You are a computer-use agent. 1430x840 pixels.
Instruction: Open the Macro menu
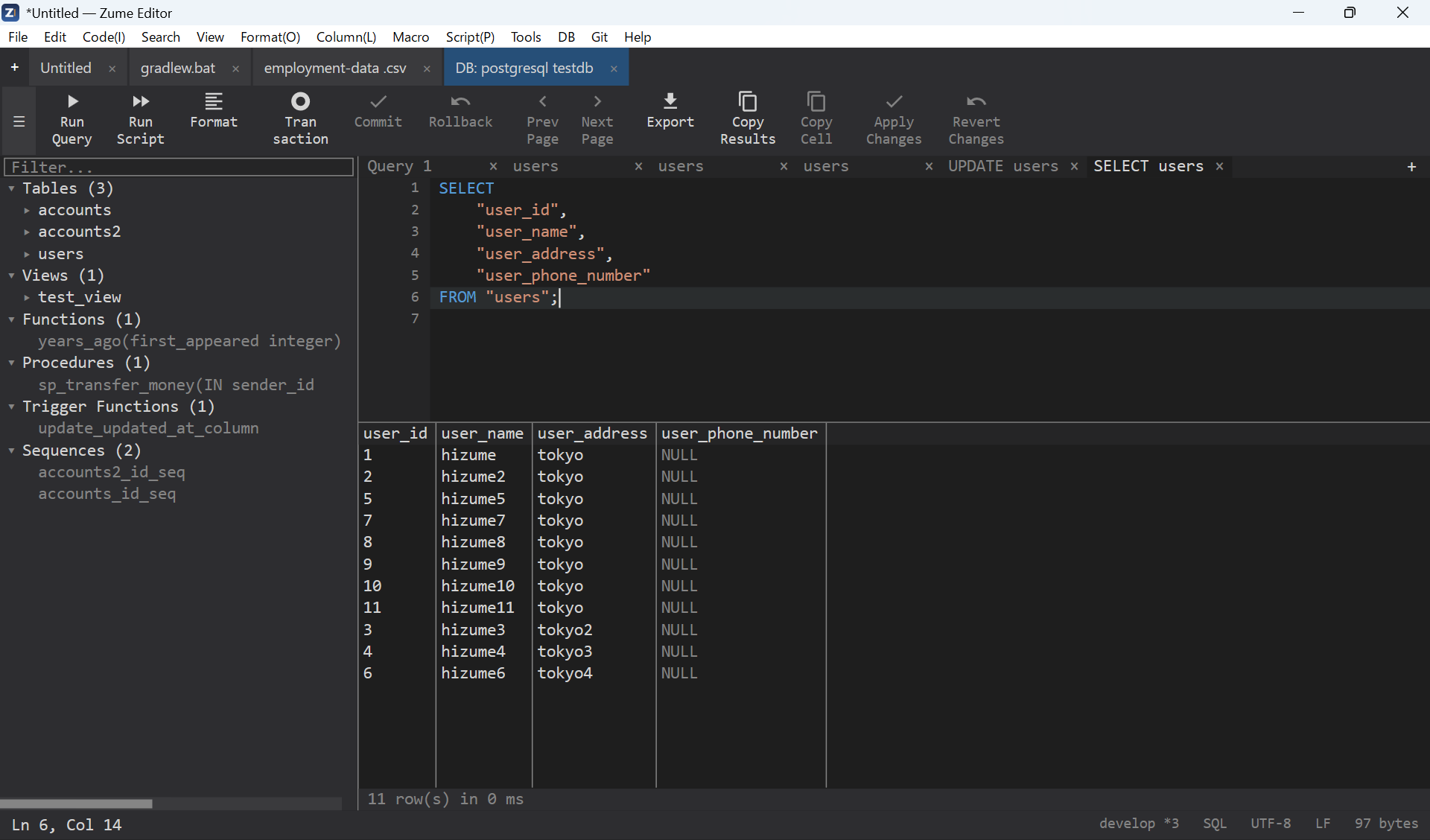411,36
